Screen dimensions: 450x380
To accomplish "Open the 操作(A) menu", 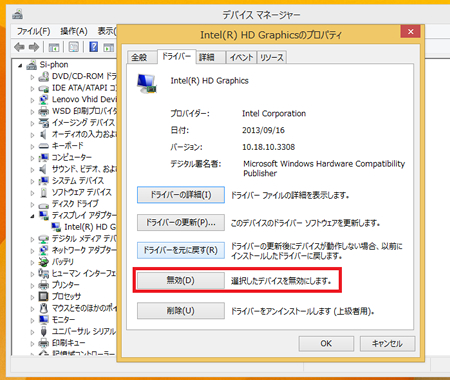I will click(74, 31).
